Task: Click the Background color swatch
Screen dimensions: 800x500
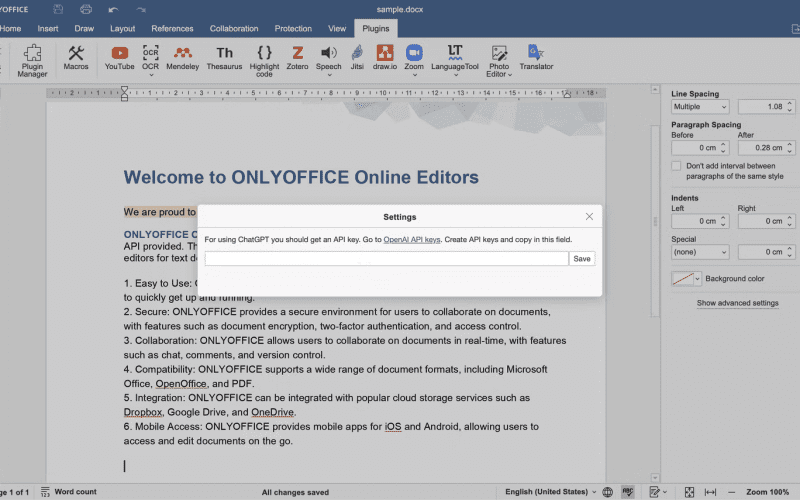Action: coord(683,279)
